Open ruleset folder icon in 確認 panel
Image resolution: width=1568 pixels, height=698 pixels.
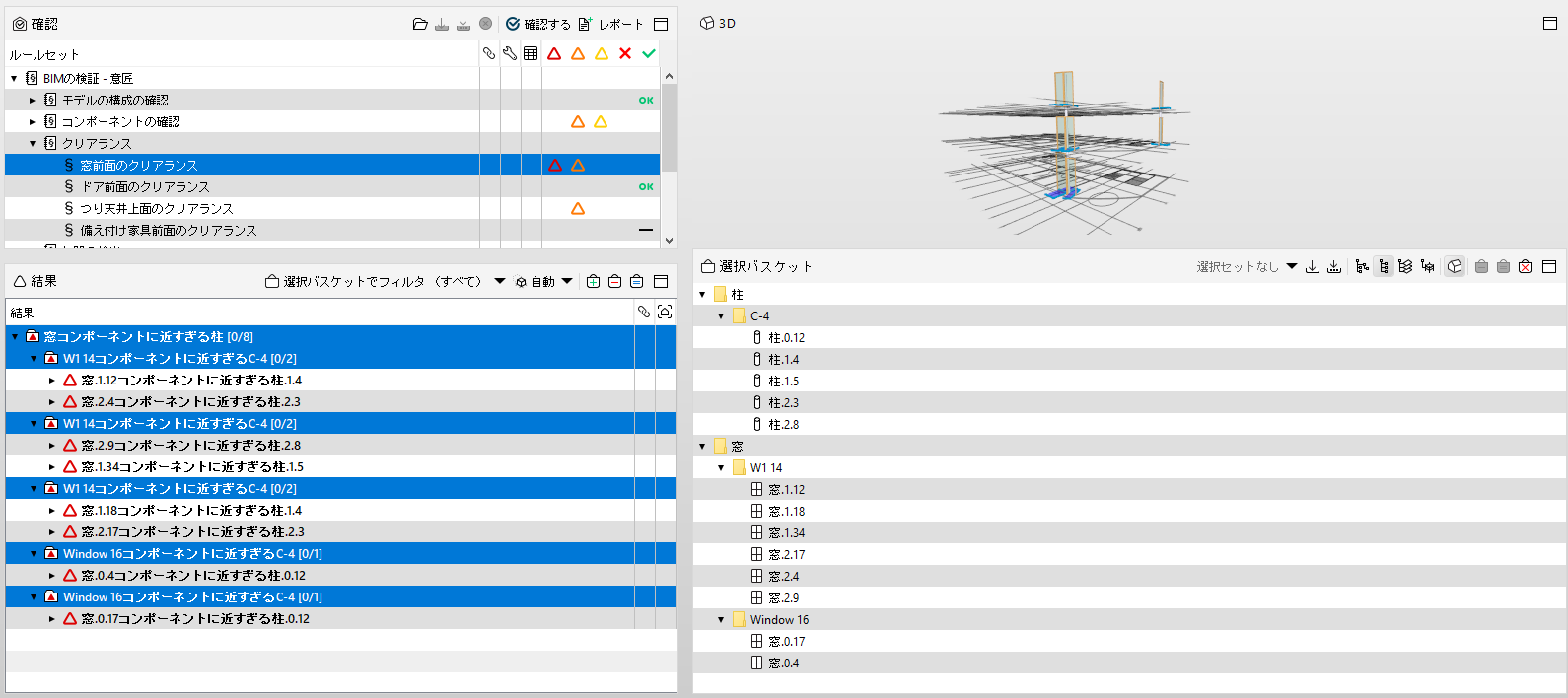pyautogui.click(x=420, y=24)
